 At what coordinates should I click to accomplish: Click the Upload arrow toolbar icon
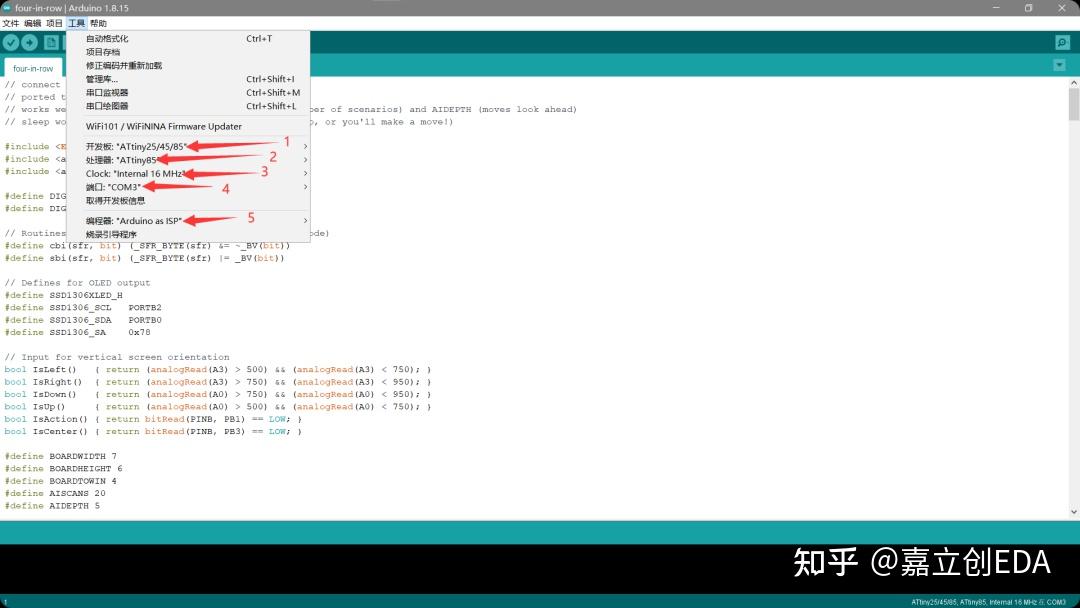(30, 42)
